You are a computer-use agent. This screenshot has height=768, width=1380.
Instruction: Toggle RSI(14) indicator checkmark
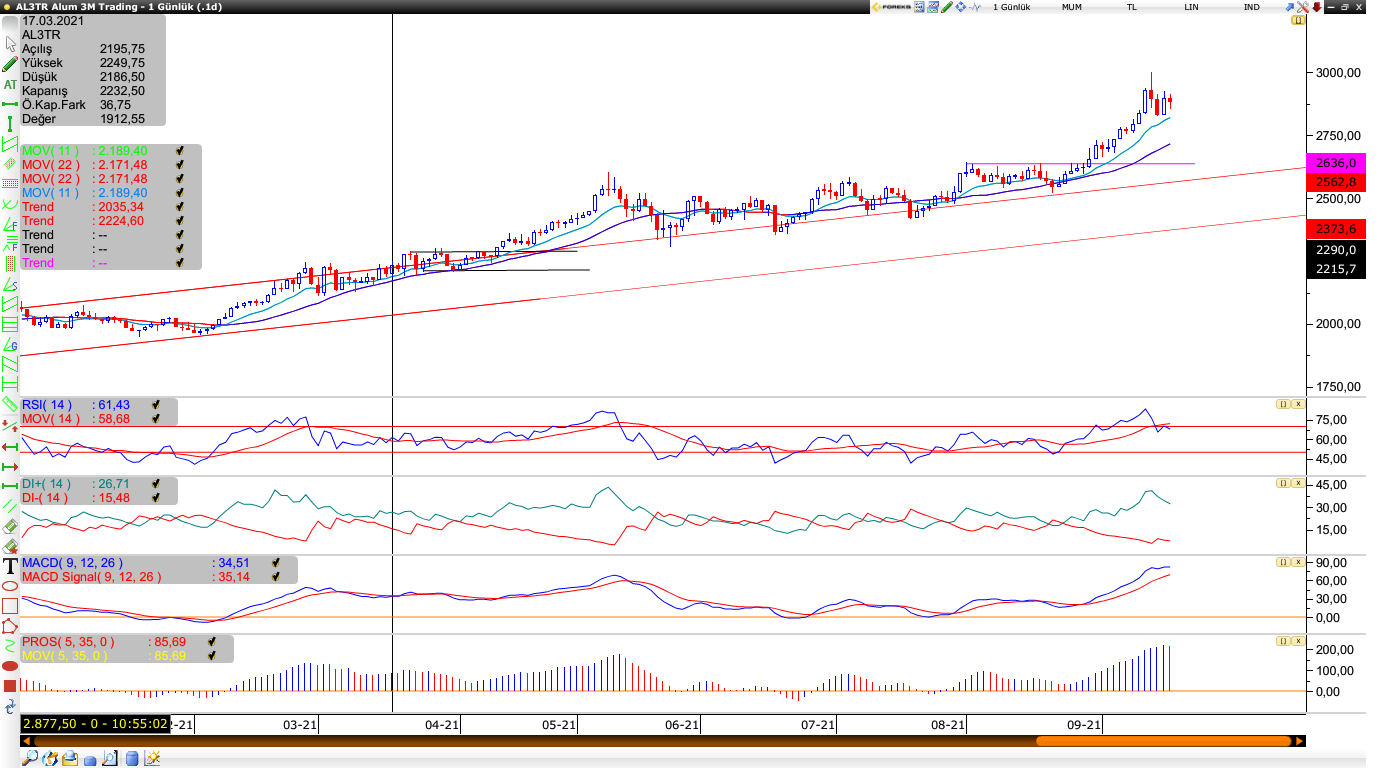(x=156, y=405)
